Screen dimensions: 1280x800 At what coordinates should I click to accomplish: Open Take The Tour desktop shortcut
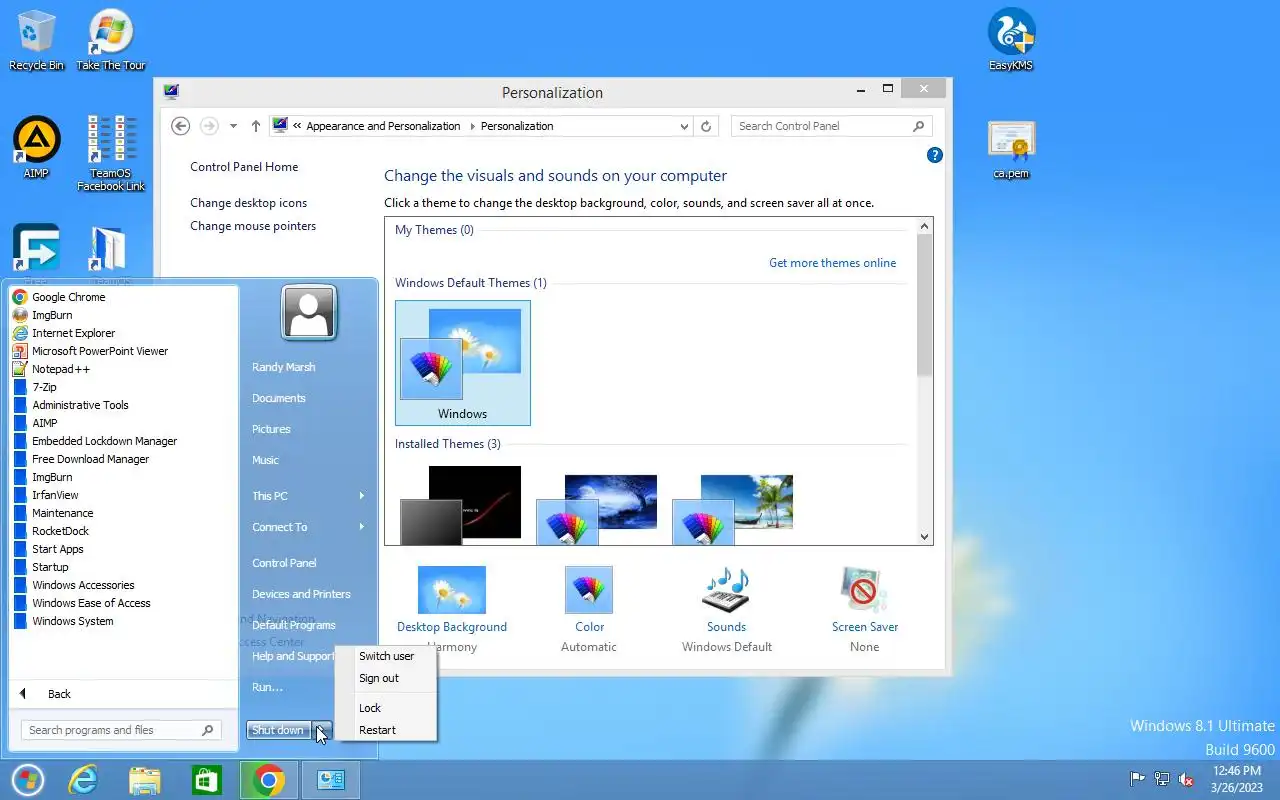click(x=111, y=40)
